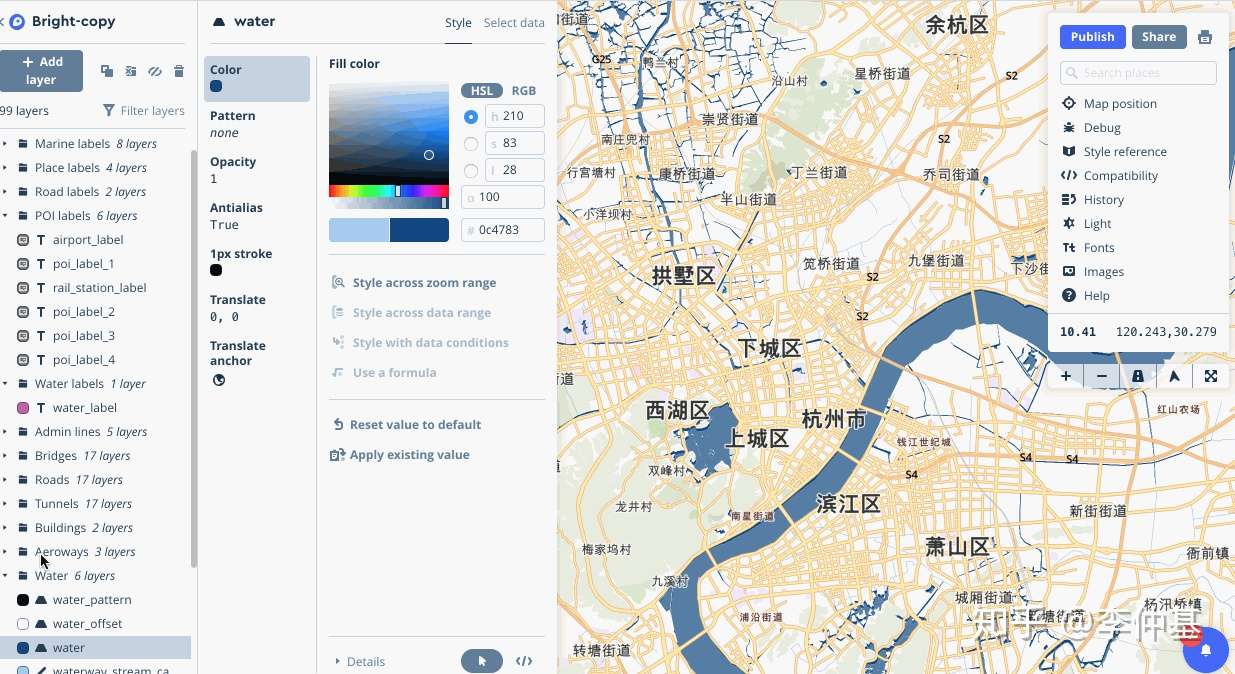The width and height of the screenshot is (1235, 674).
Task: Select the hue radio button in color editor
Action: pos(470,116)
